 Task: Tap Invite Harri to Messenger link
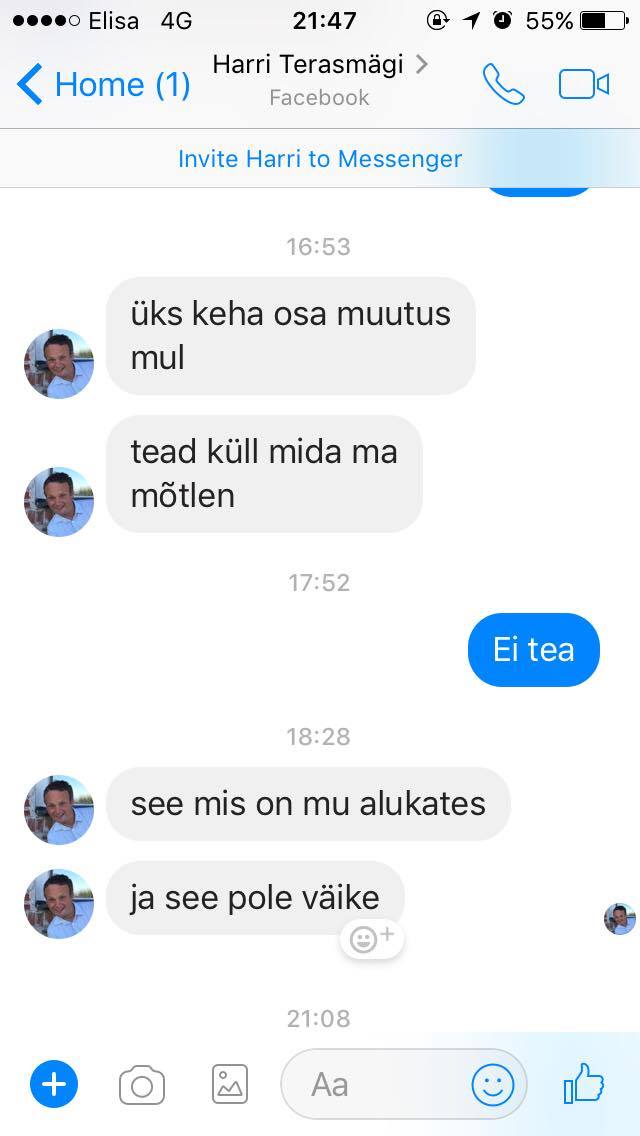coord(320,159)
